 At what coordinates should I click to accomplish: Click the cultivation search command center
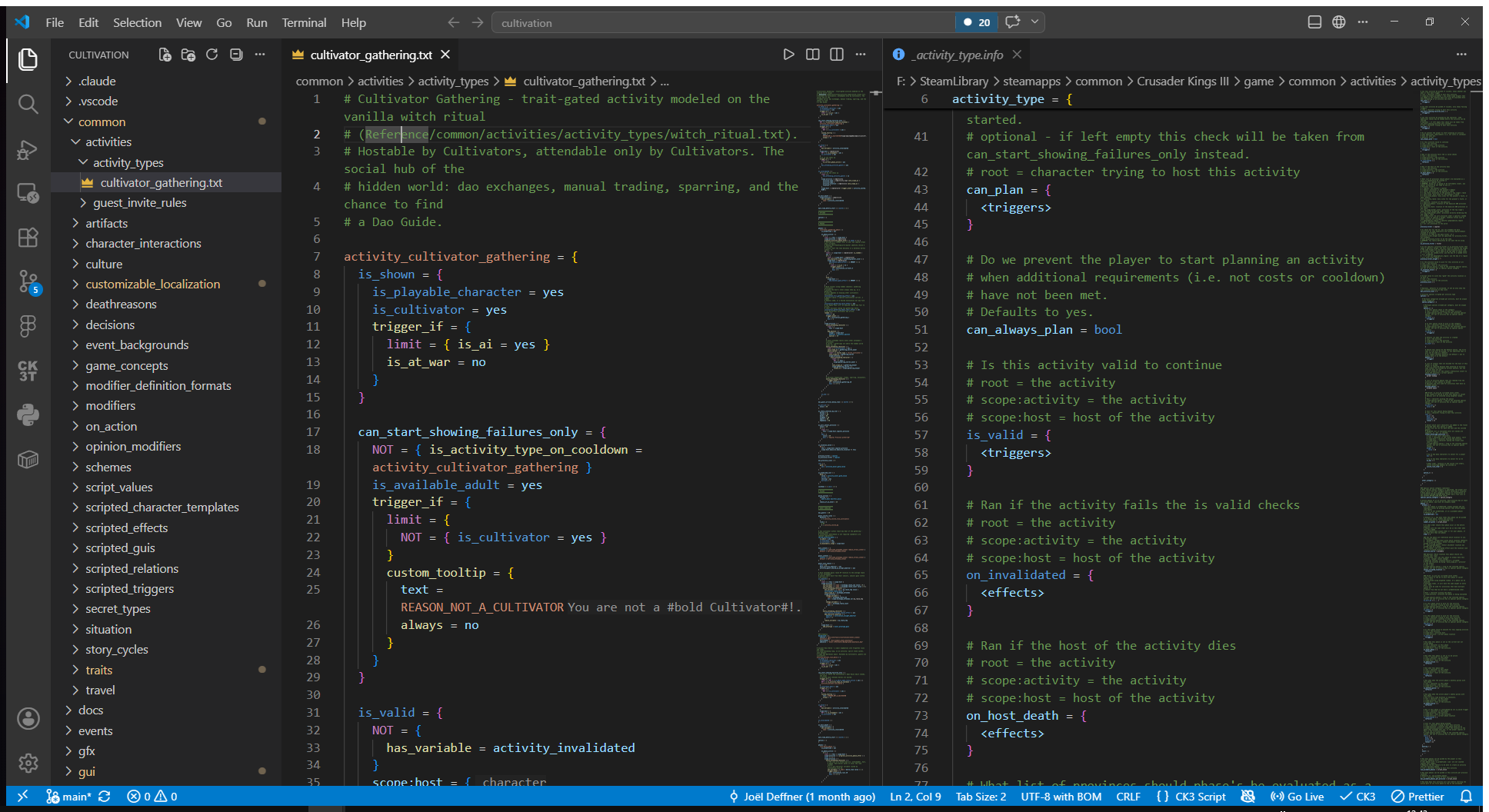coord(723,22)
